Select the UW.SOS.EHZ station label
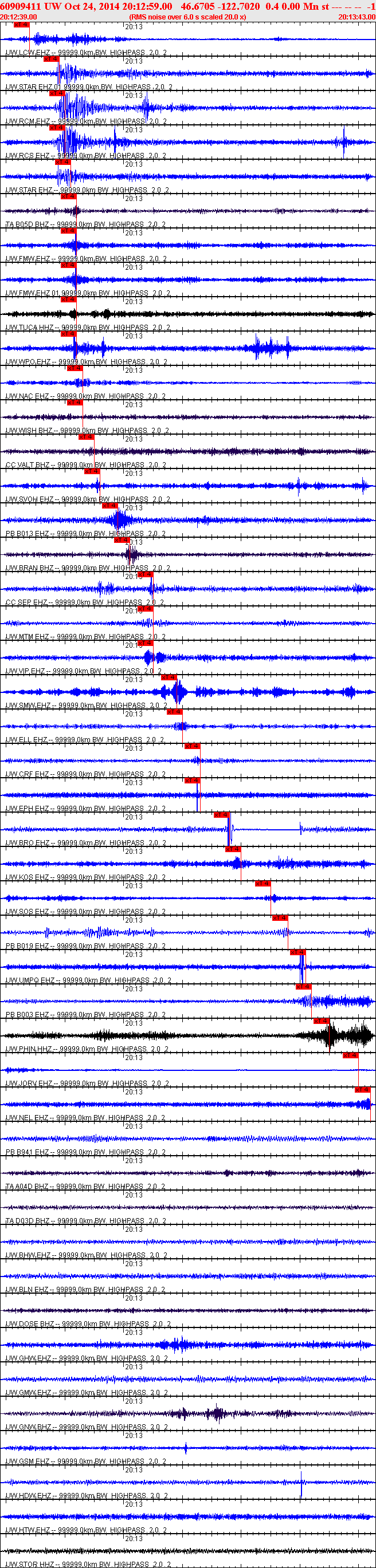Screen dimensions: 376x1568 pyautogui.click(x=86, y=912)
